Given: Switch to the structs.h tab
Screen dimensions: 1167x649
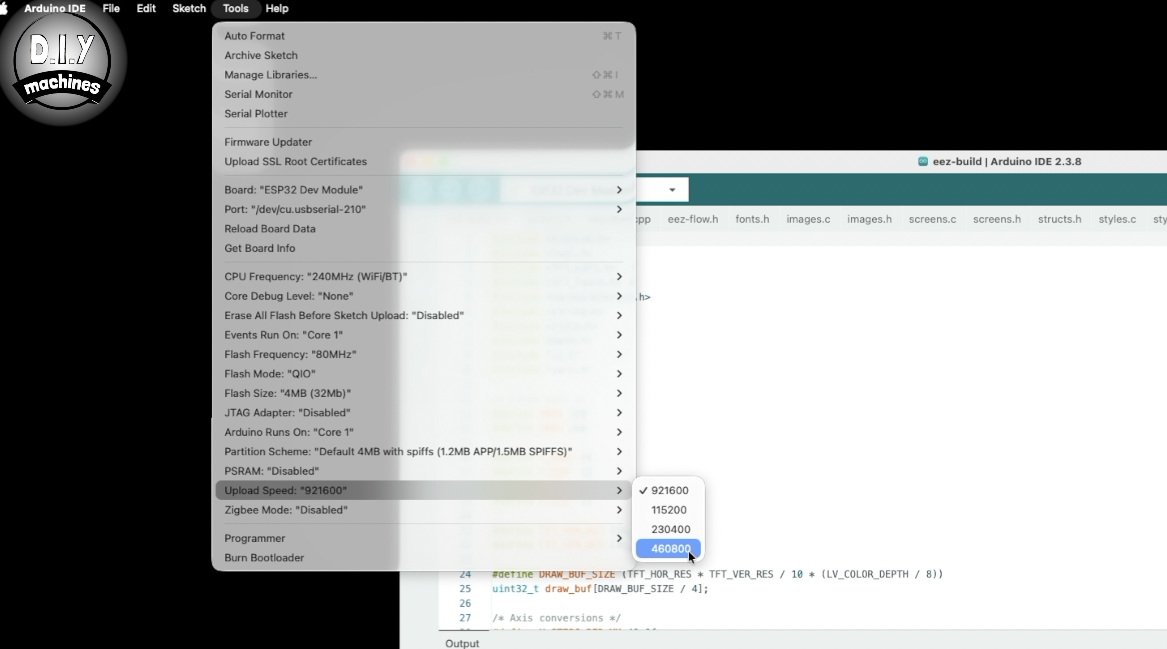Looking at the screenshot, I should [x=1060, y=219].
